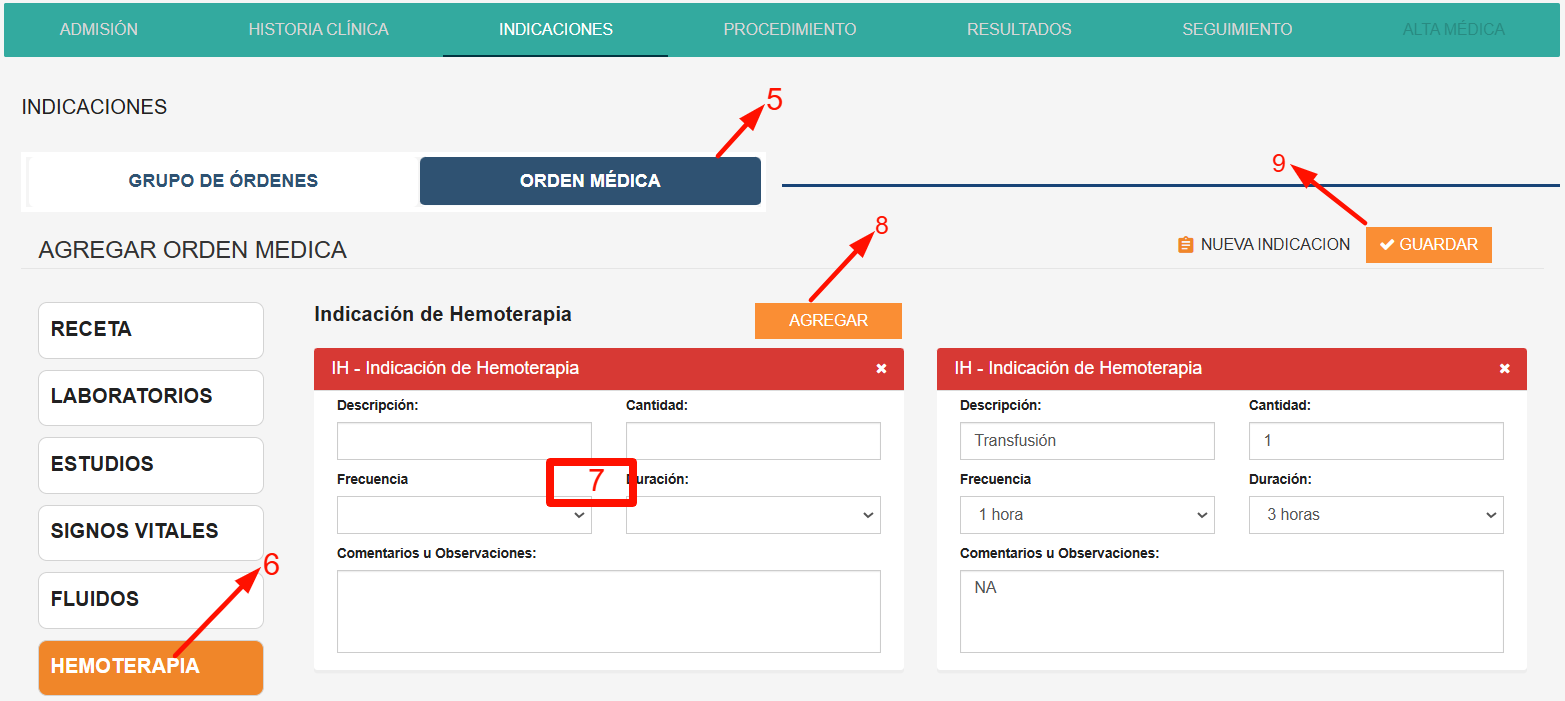Save with the Guardar button

click(x=1429, y=245)
